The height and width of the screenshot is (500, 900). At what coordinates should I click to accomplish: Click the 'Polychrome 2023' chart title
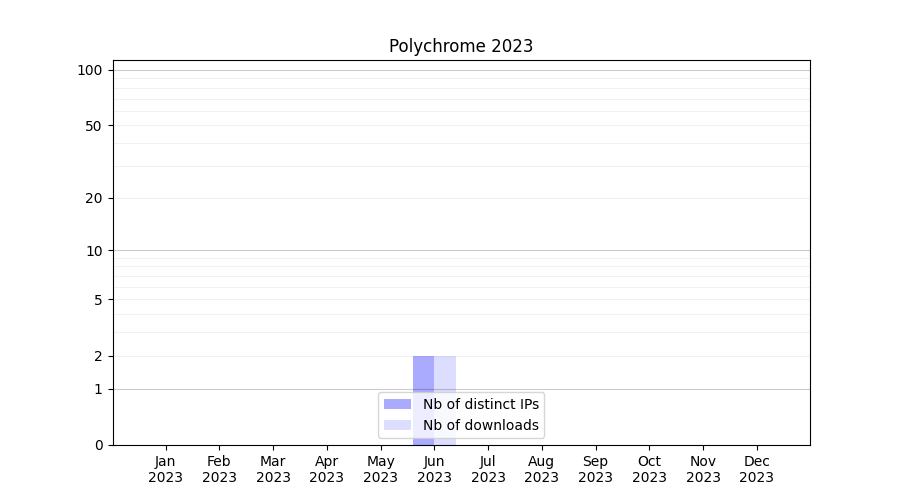click(x=460, y=46)
